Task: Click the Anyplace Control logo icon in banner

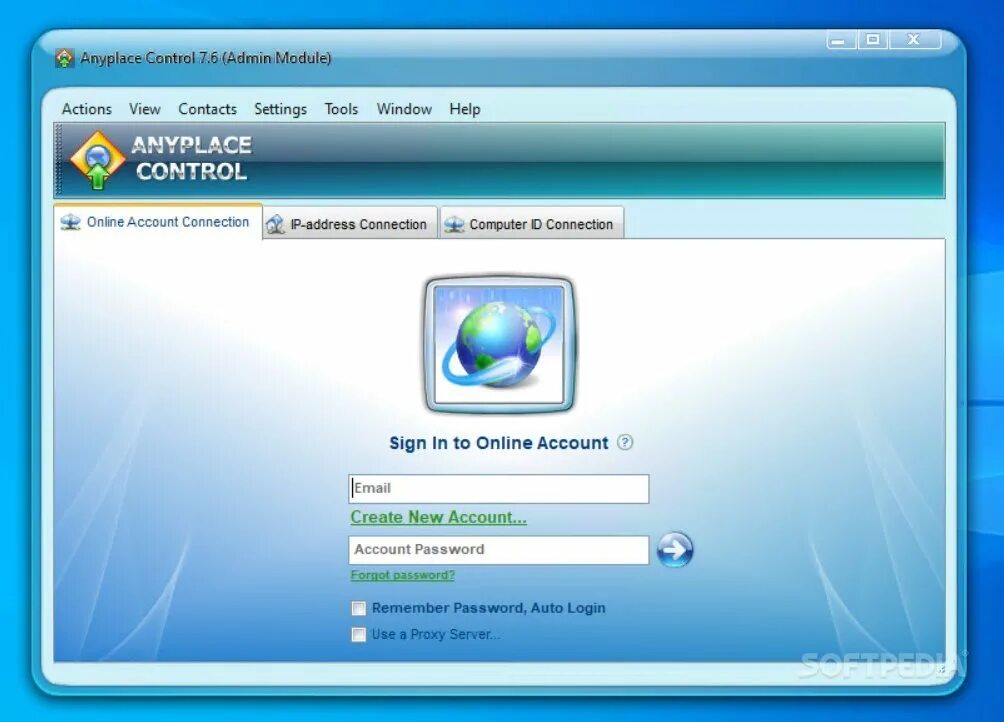Action: point(97,160)
